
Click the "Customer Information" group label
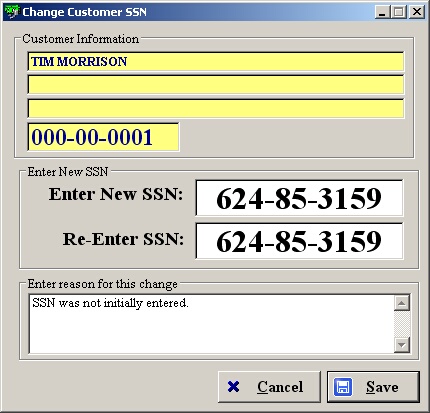[x=81, y=39]
